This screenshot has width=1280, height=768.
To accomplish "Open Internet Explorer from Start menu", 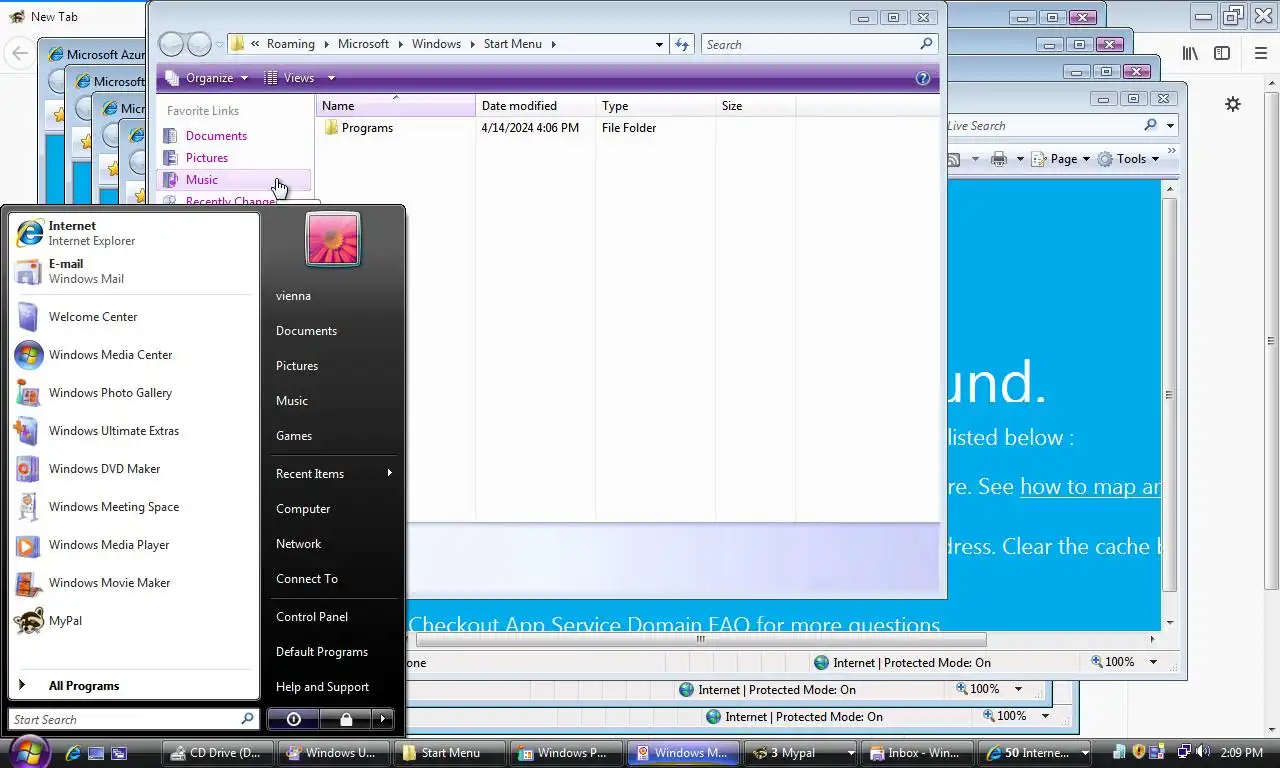I will pyautogui.click(x=133, y=233).
